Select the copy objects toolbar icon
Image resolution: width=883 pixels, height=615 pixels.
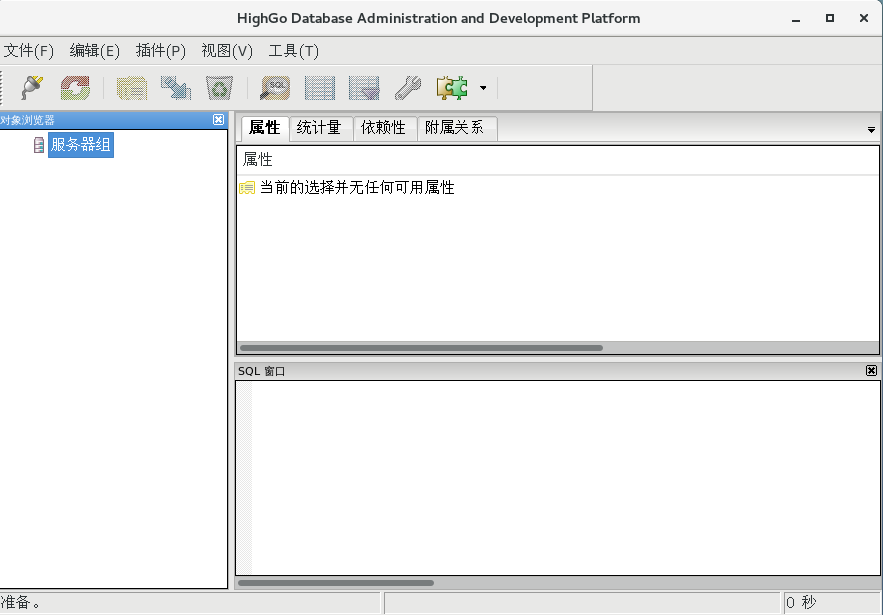[x=131, y=87]
